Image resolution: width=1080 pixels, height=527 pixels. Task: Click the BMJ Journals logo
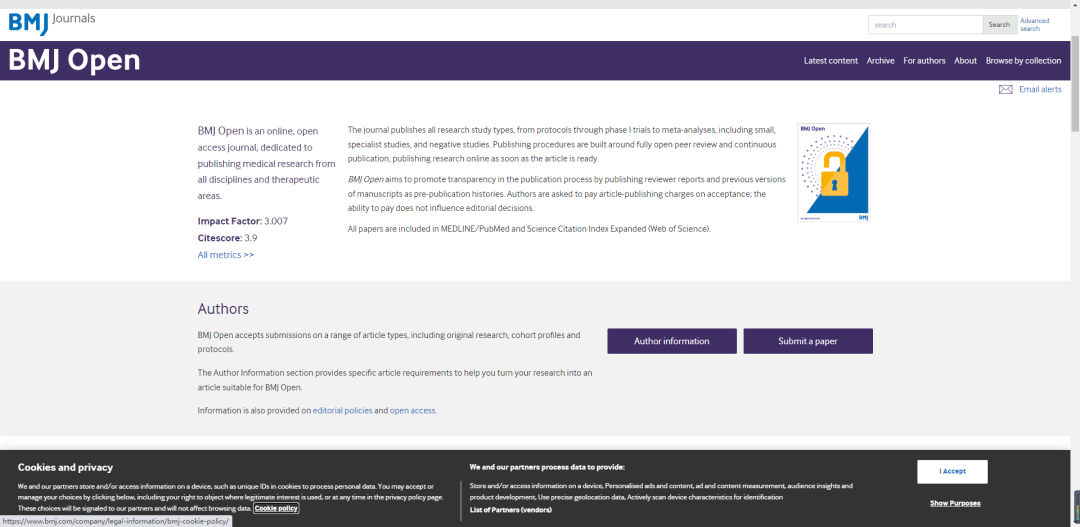pyautogui.click(x=52, y=23)
